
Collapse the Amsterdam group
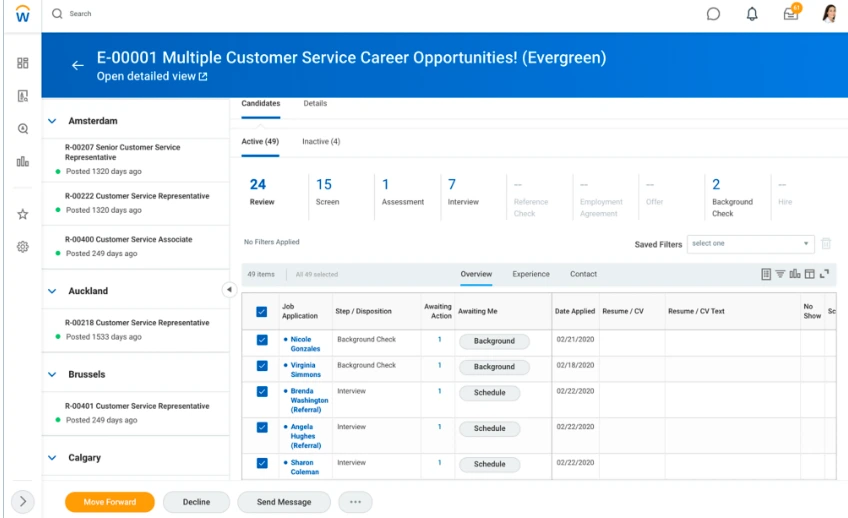tap(52, 121)
